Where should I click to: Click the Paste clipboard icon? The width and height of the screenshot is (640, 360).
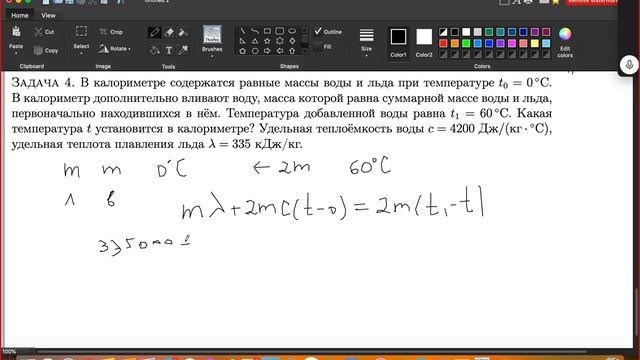click(16, 32)
